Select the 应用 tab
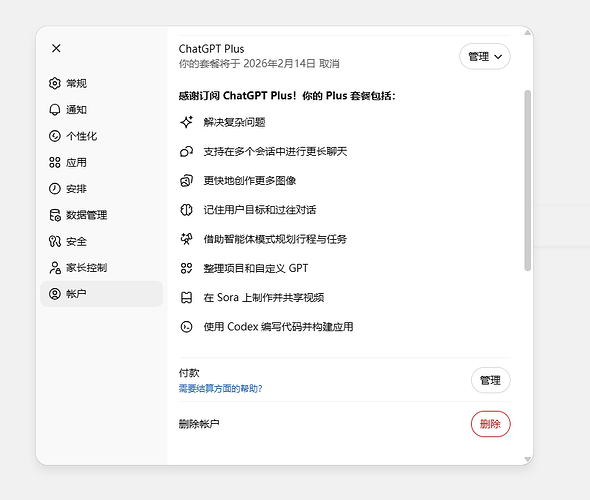590x500 pixels. click(x=102, y=162)
